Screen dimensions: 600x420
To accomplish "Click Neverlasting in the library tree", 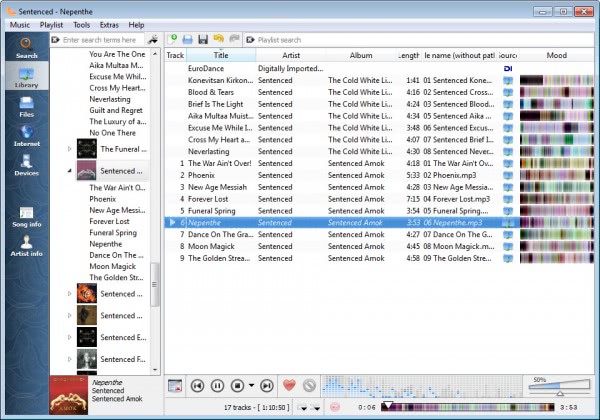I will pos(110,99).
